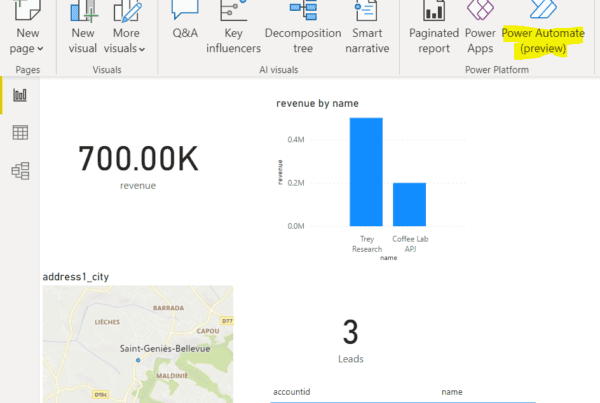600x403 pixels.
Task: Select the 3 Leads card
Action: 351,341
